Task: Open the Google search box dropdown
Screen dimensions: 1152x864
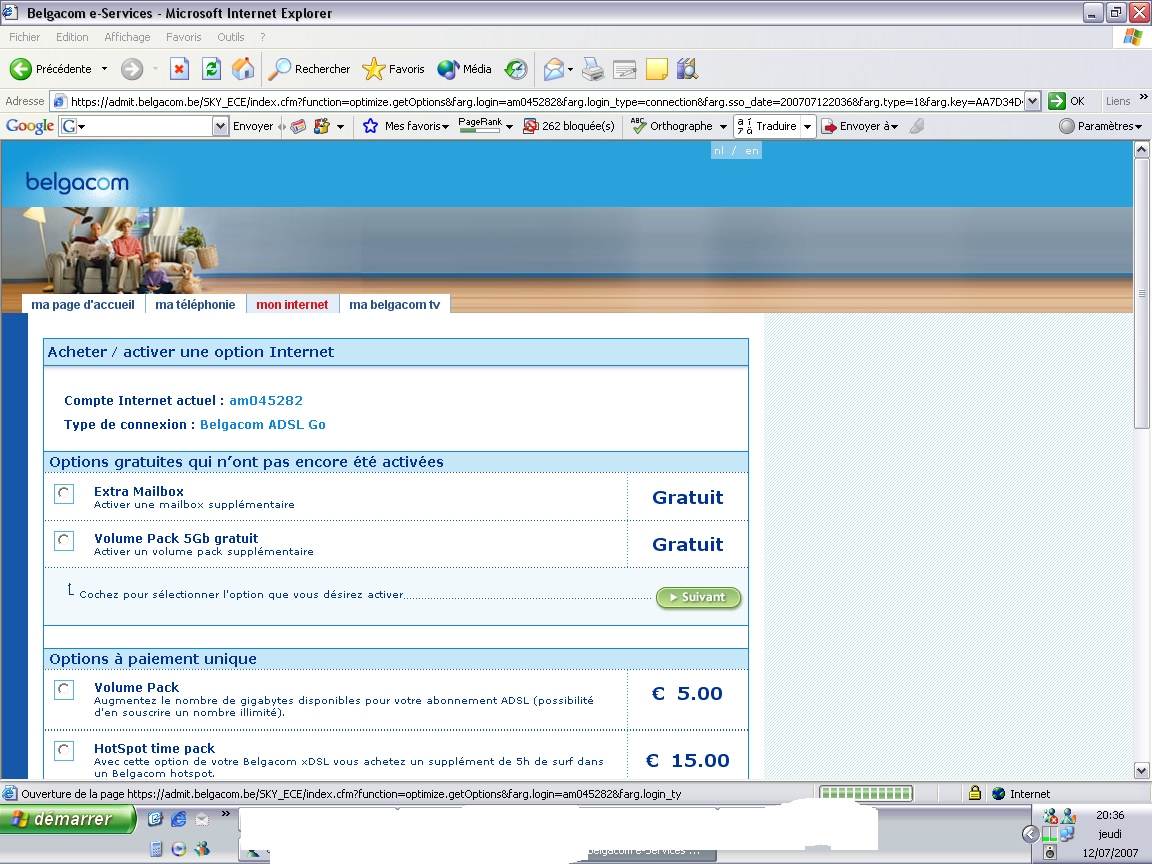Action: (221, 127)
